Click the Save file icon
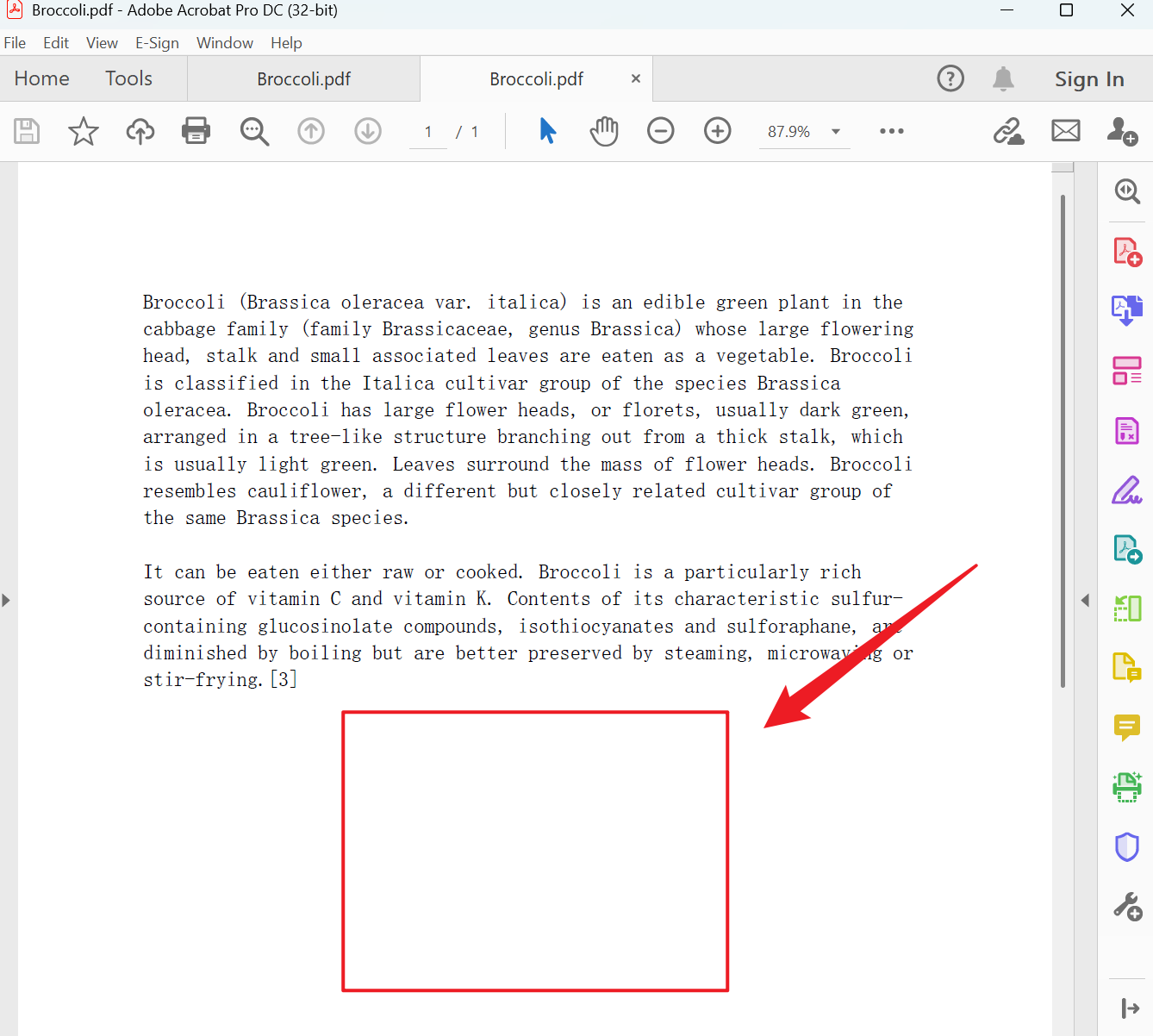This screenshot has height=1036, width=1153. click(27, 131)
